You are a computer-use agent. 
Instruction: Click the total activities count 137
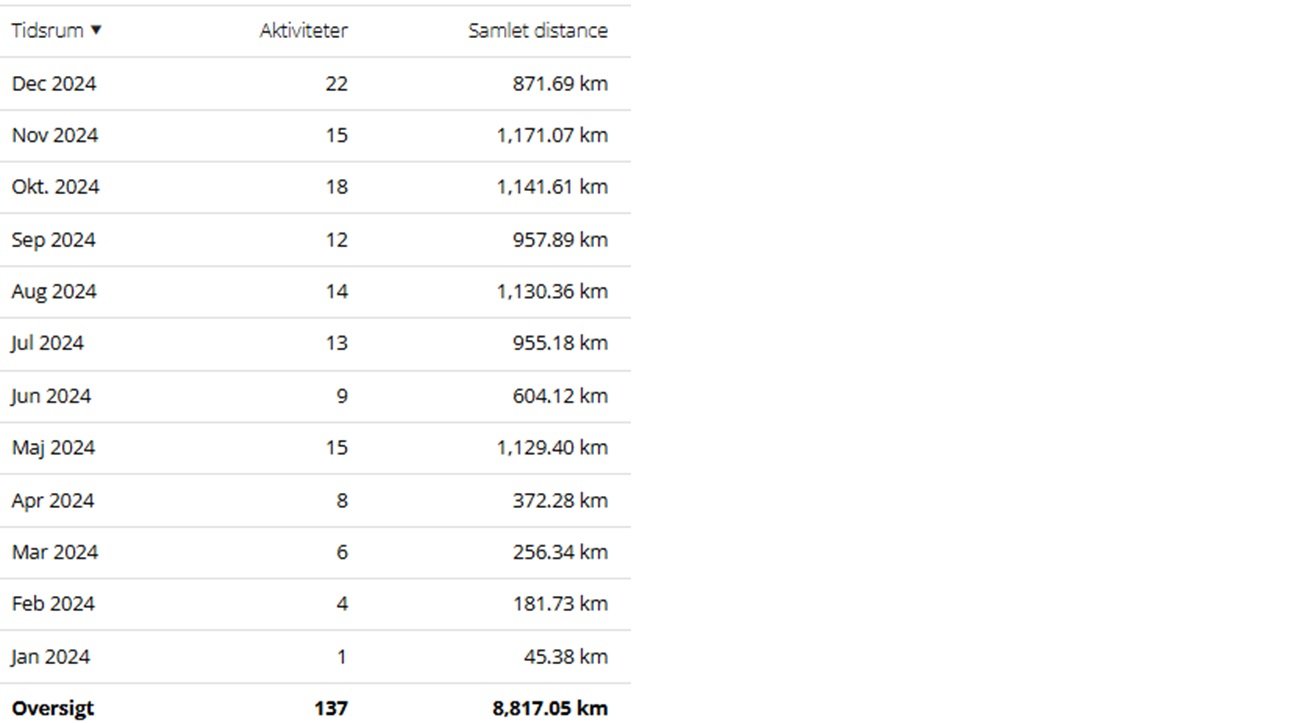point(331,708)
